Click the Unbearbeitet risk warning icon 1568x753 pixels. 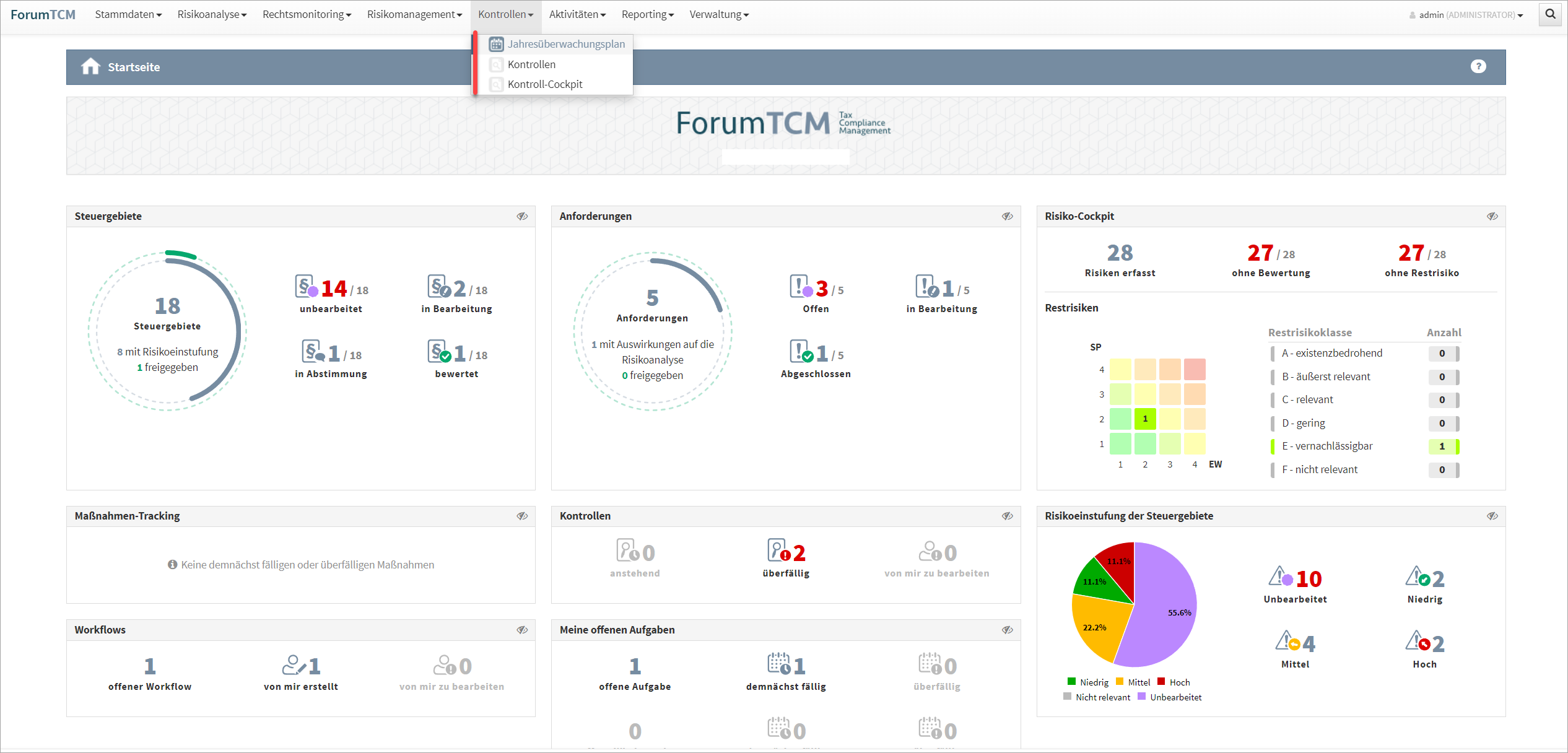click(1280, 577)
